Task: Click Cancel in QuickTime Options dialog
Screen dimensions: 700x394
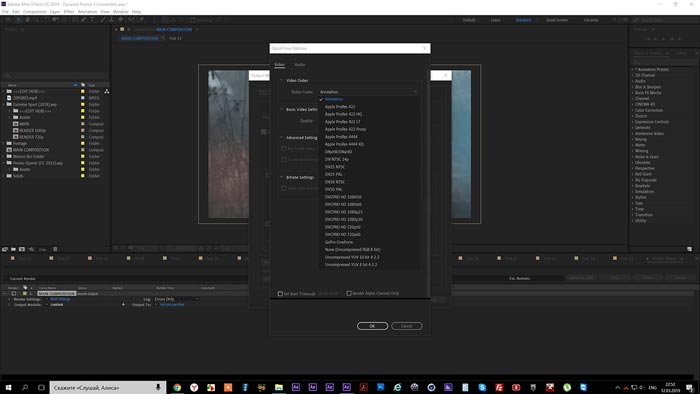Action: coord(406,326)
